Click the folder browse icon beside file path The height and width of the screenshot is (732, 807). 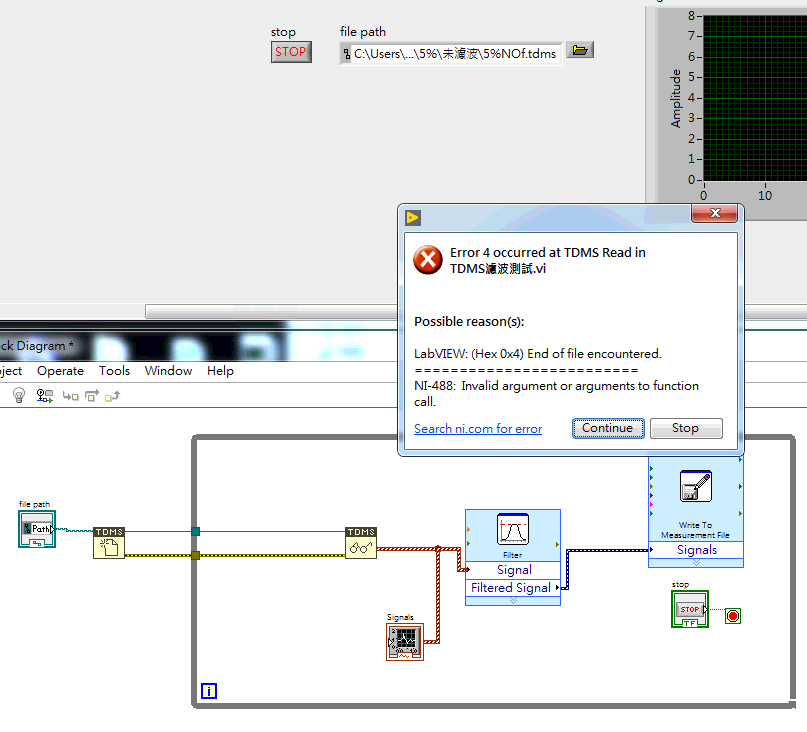580,50
